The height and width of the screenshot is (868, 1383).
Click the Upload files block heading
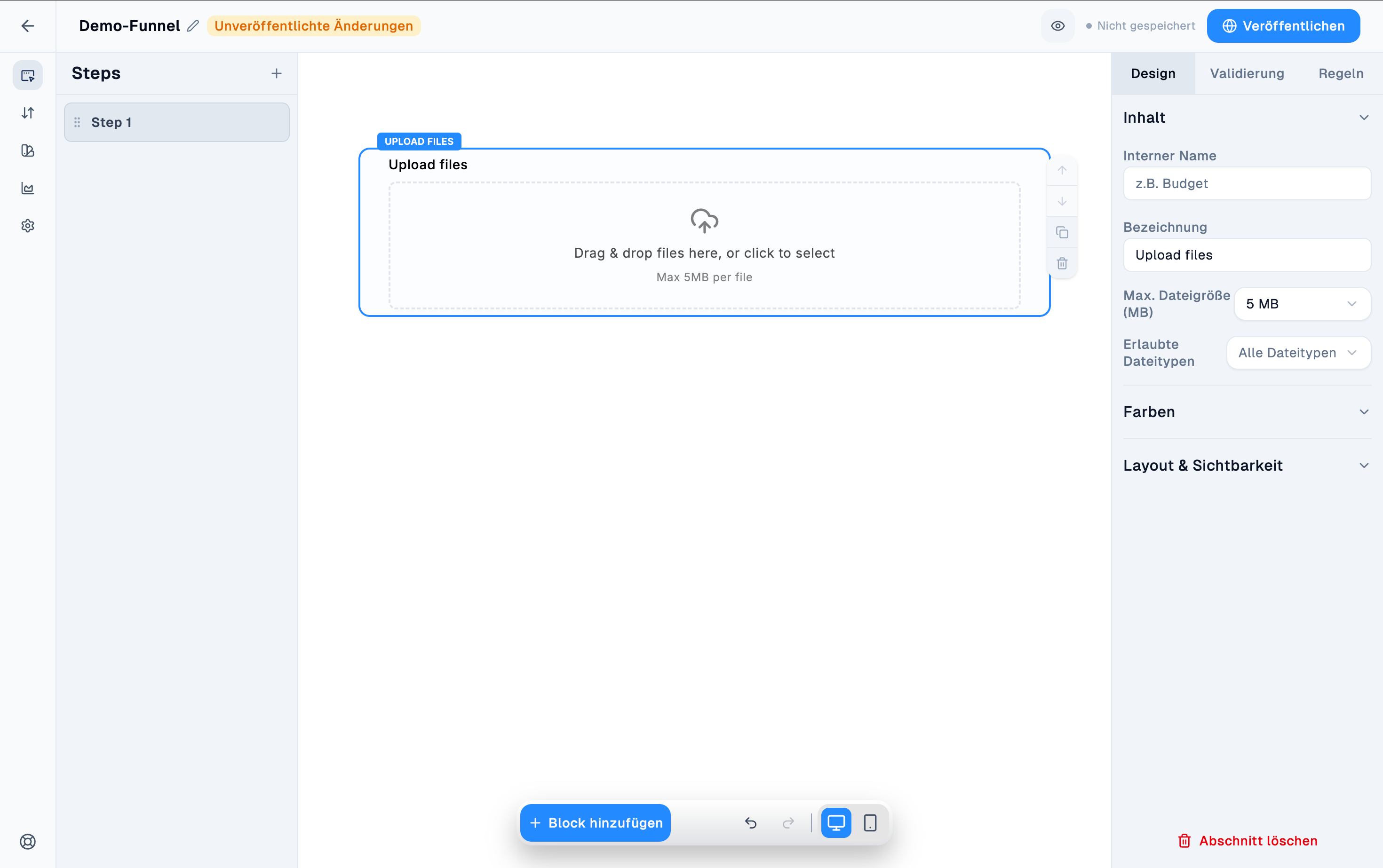tap(428, 165)
